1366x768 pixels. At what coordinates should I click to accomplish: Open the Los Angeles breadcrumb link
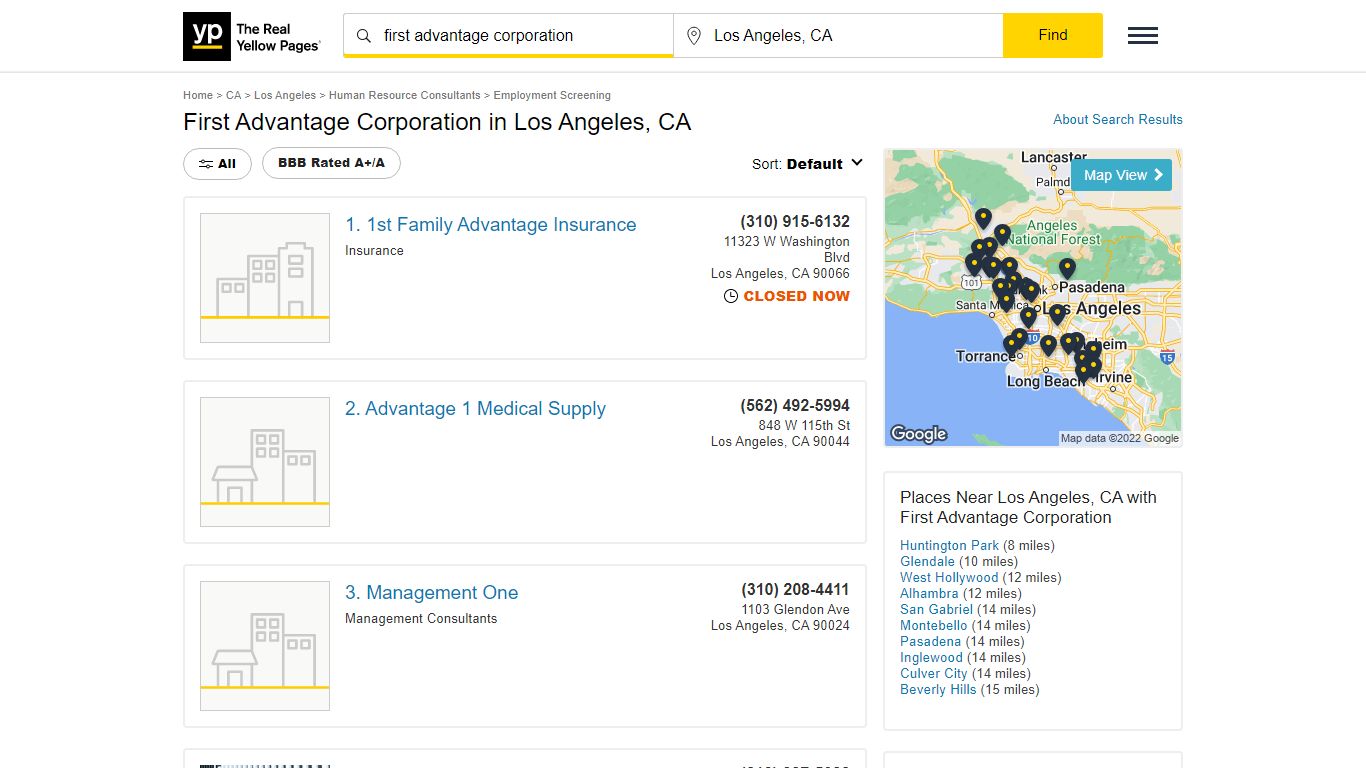pos(285,95)
